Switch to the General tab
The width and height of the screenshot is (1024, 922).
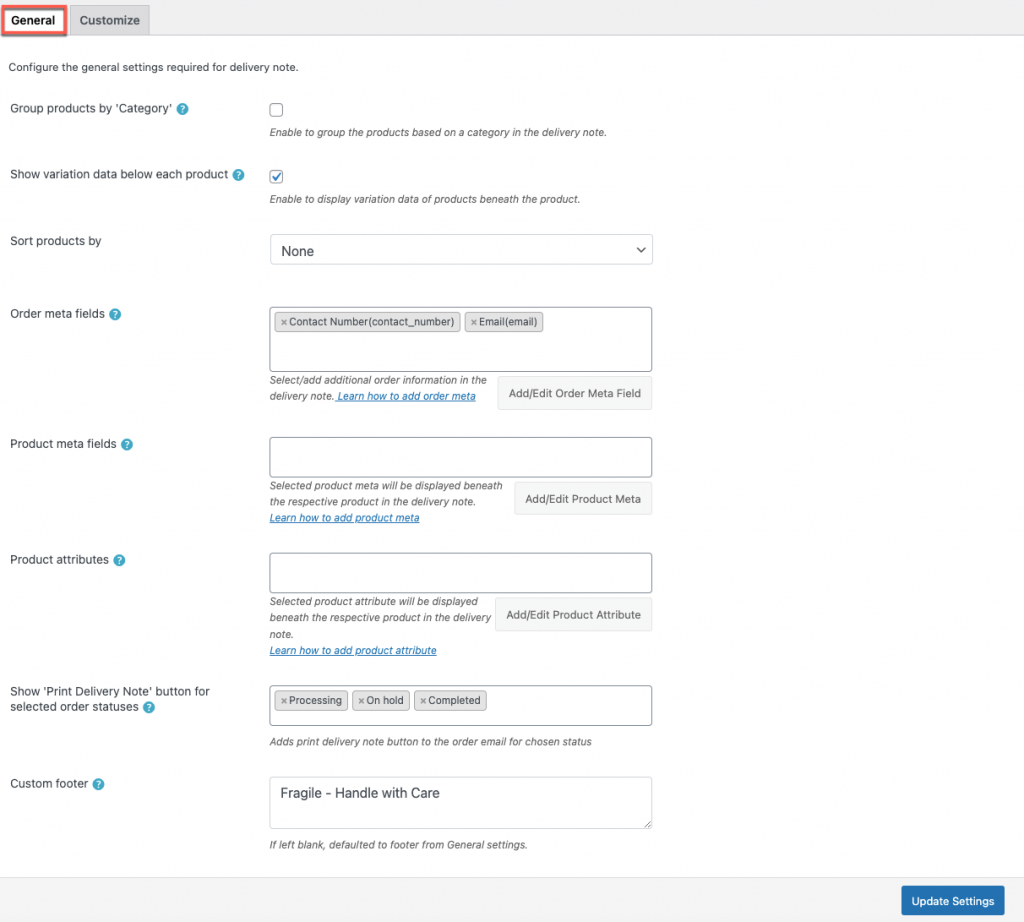pos(33,20)
